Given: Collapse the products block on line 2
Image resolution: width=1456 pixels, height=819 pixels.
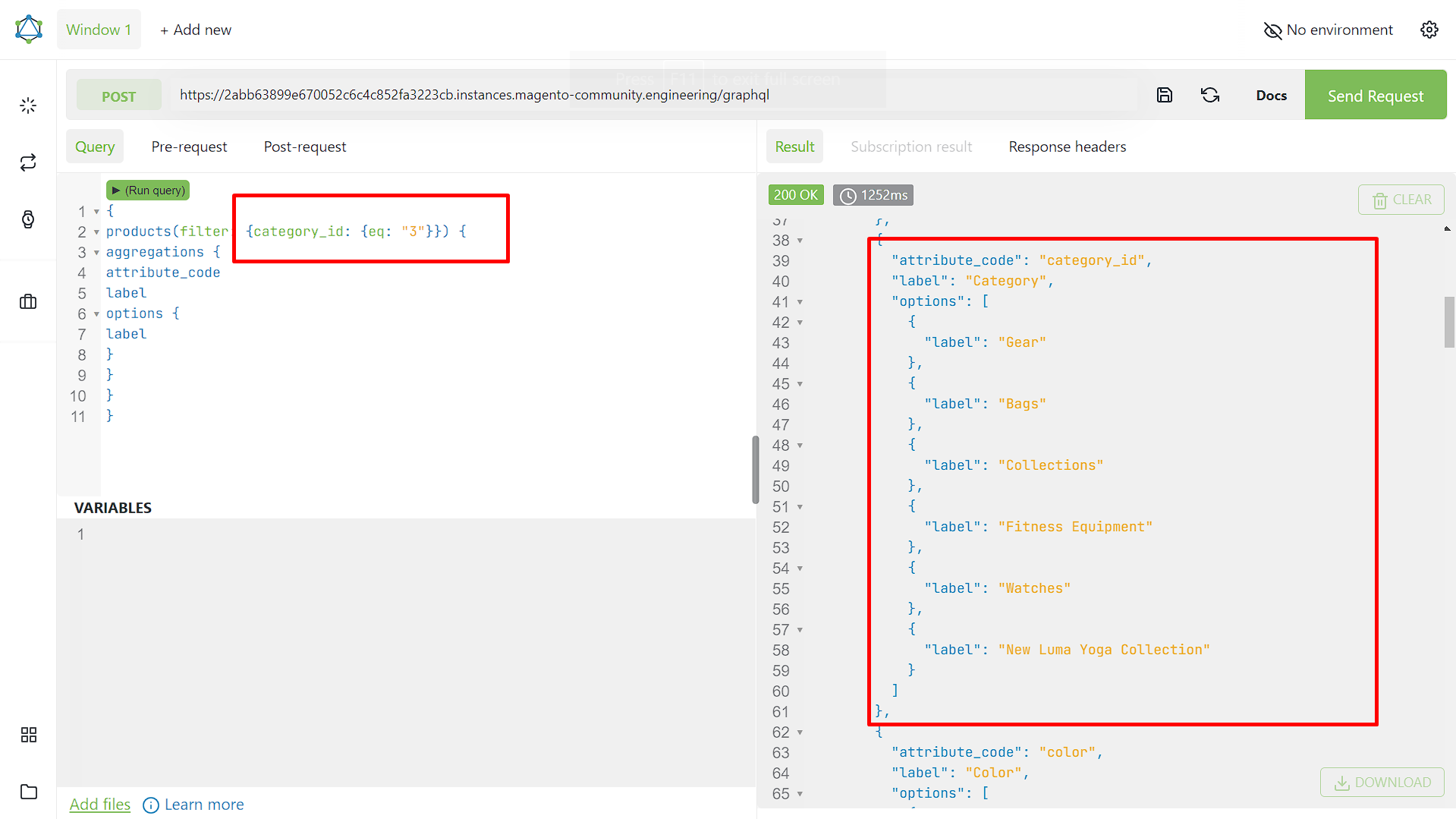Looking at the screenshot, I should tap(96, 232).
